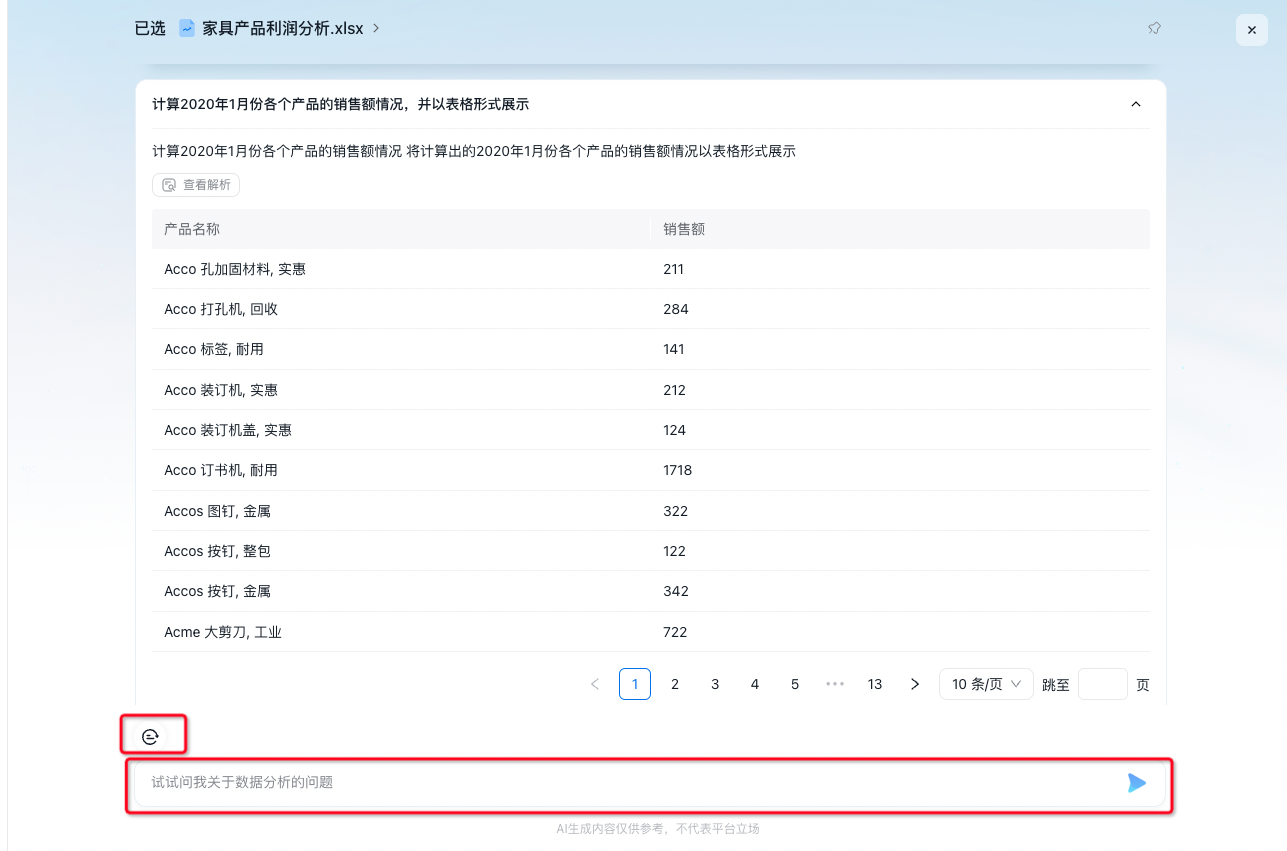The image size is (1287, 851).
Task: Select the row Accos 图钉, 金属
Action: (651, 511)
